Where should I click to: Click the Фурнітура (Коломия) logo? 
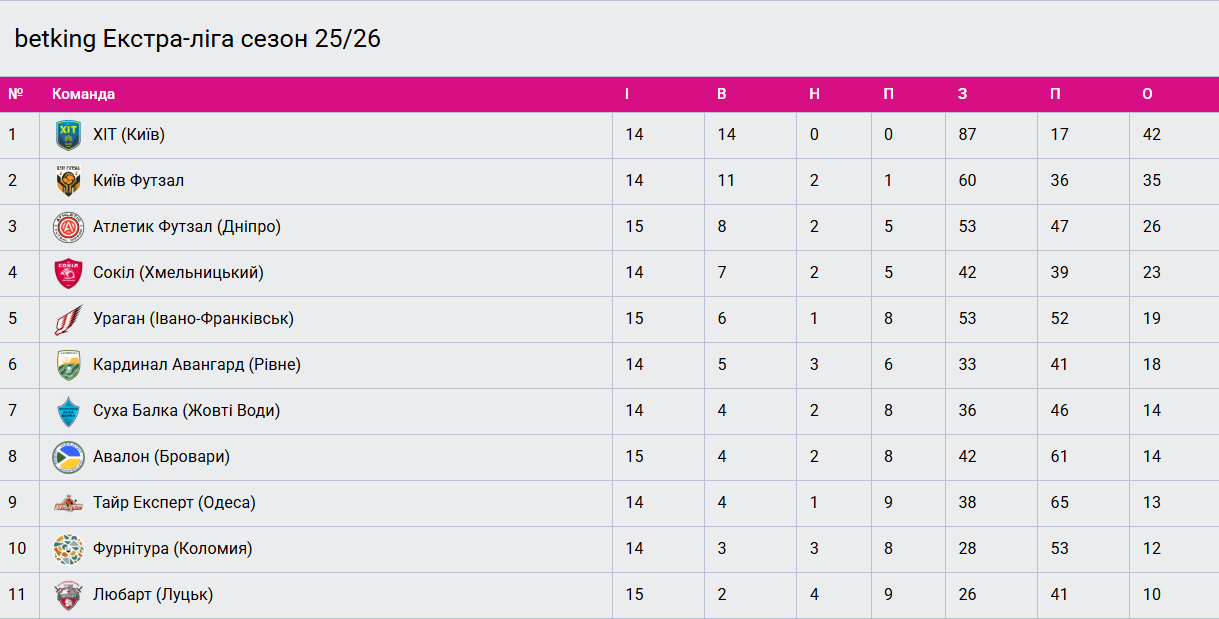(68, 549)
